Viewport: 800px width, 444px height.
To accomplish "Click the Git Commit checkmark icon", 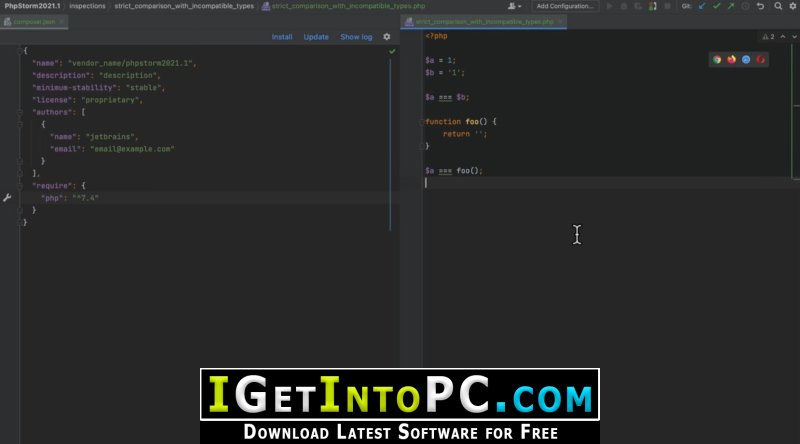I will [x=717, y=6].
